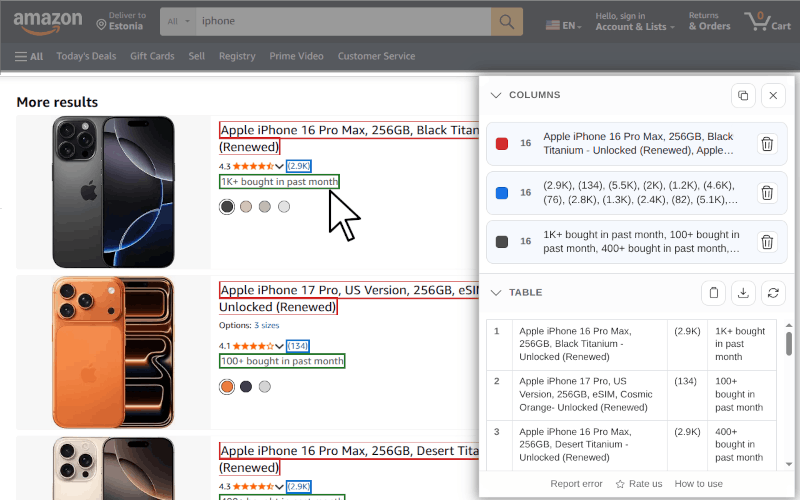Viewport: 800px width, 500px height.
Task: Select silver swatch on iPhone 17 Pro
Action: click(264, 387)
